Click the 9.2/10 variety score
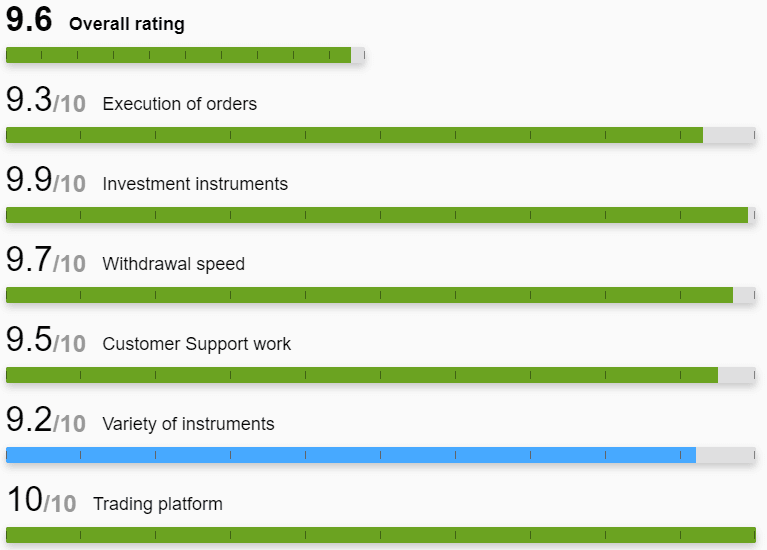 pos(46,420)
